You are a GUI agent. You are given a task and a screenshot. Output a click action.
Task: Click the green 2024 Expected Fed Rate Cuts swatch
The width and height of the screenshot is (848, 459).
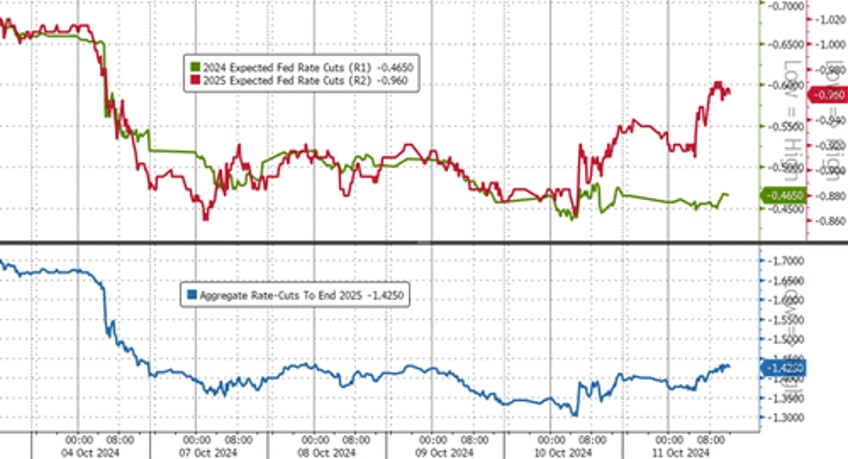point(195,68)
